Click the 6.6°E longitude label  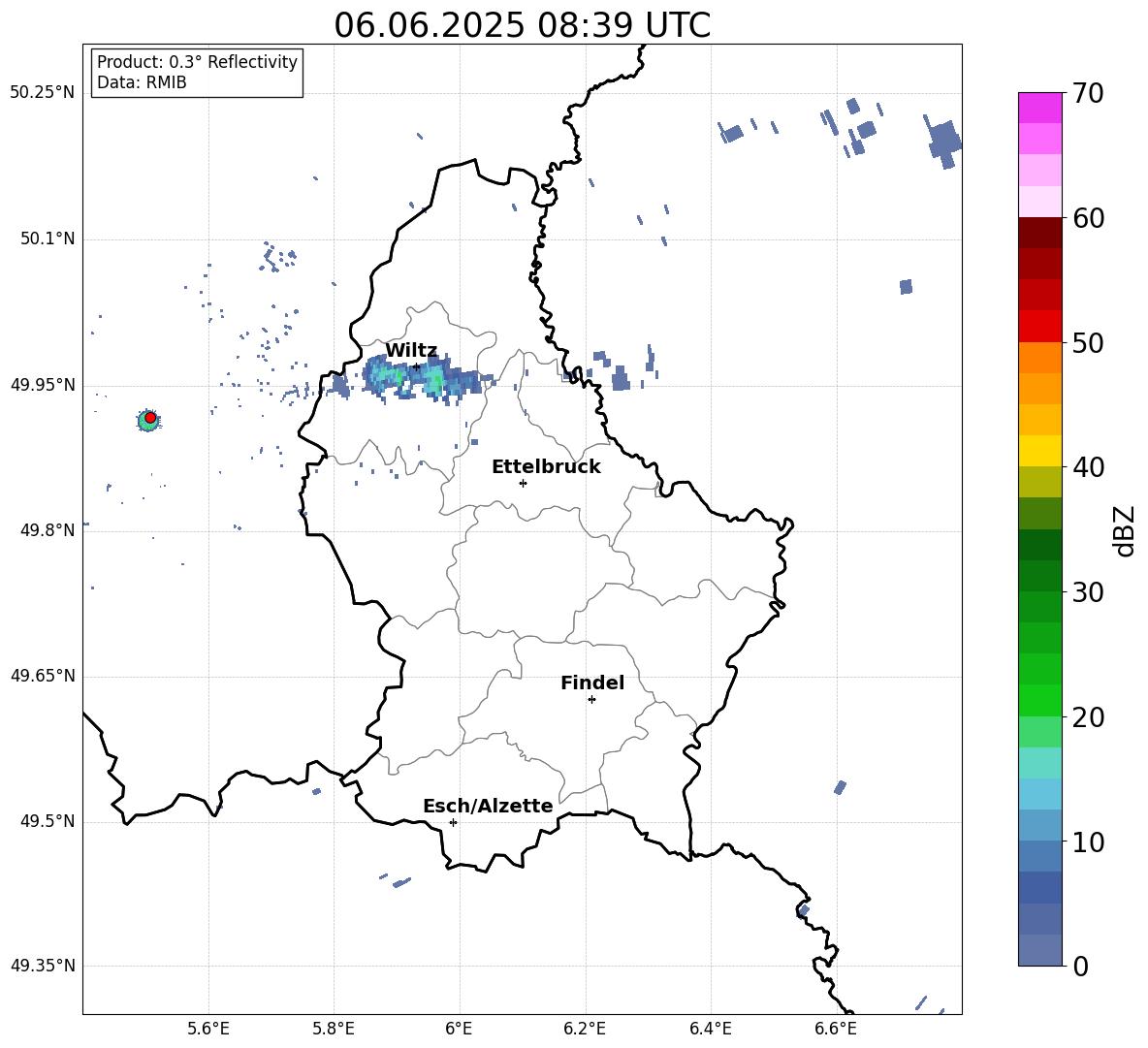coord(836,1029)
